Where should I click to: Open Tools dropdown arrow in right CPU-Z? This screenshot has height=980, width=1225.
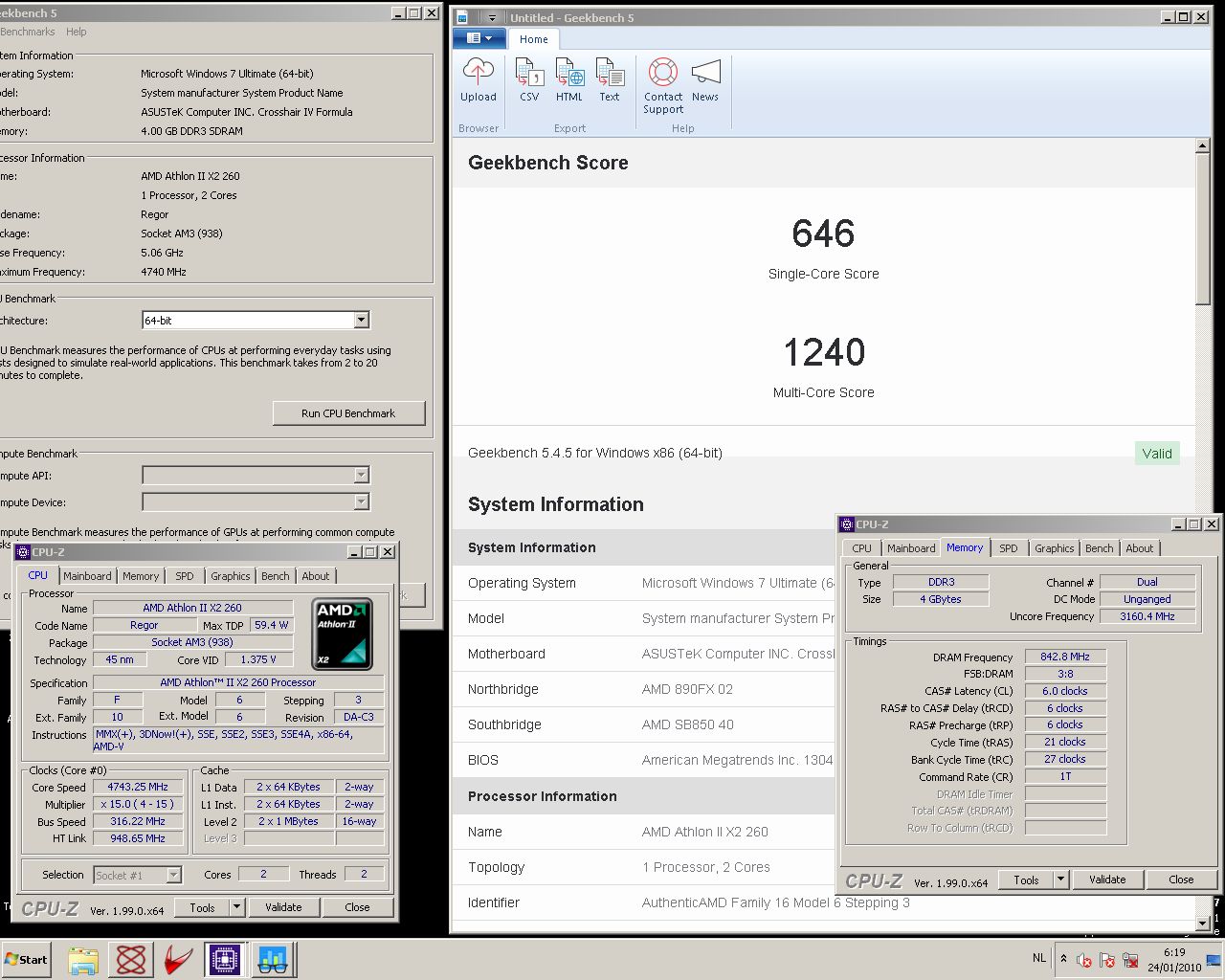(1061, 880)
